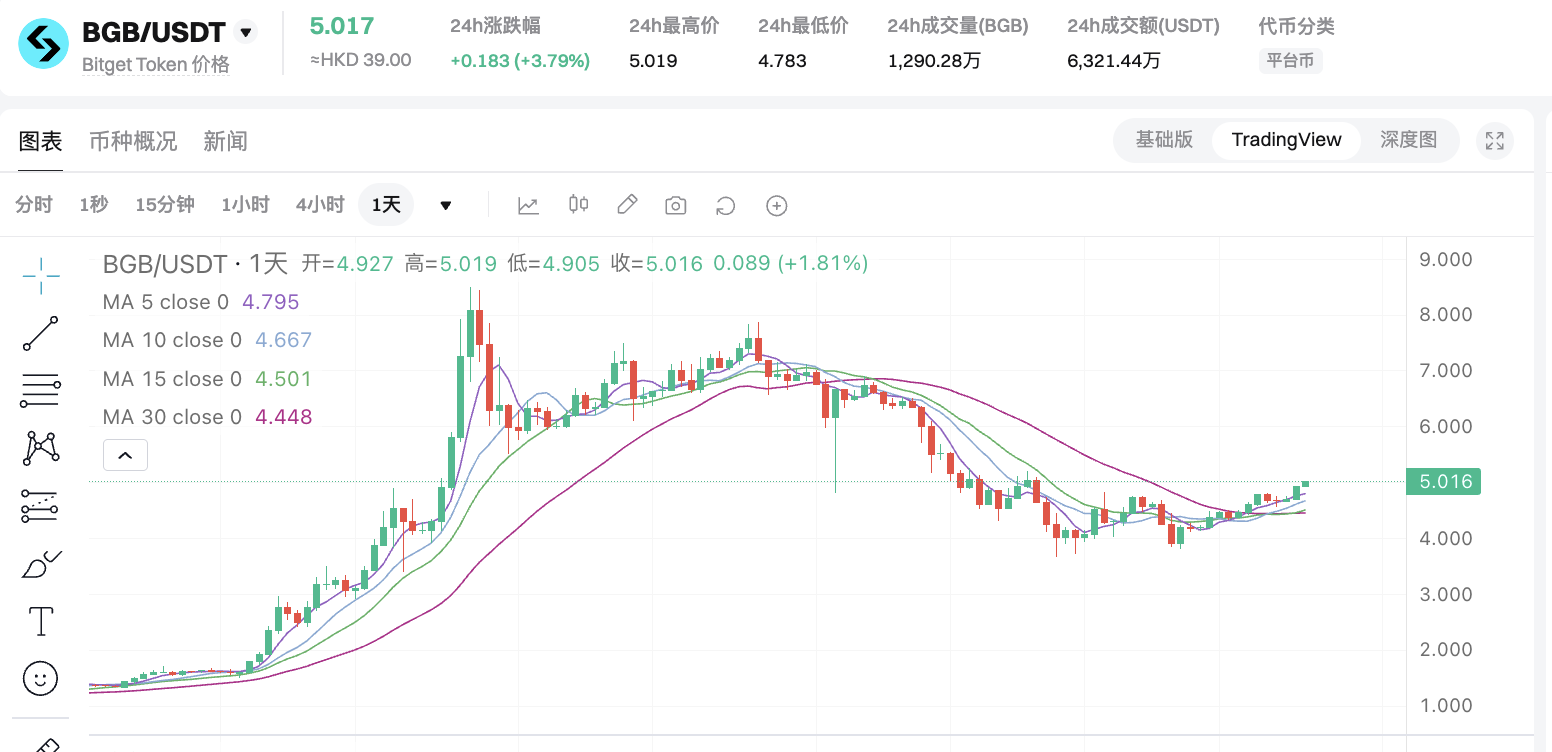
Task: Select the crosshair cursor tool
Action: [x=40, y=276]
